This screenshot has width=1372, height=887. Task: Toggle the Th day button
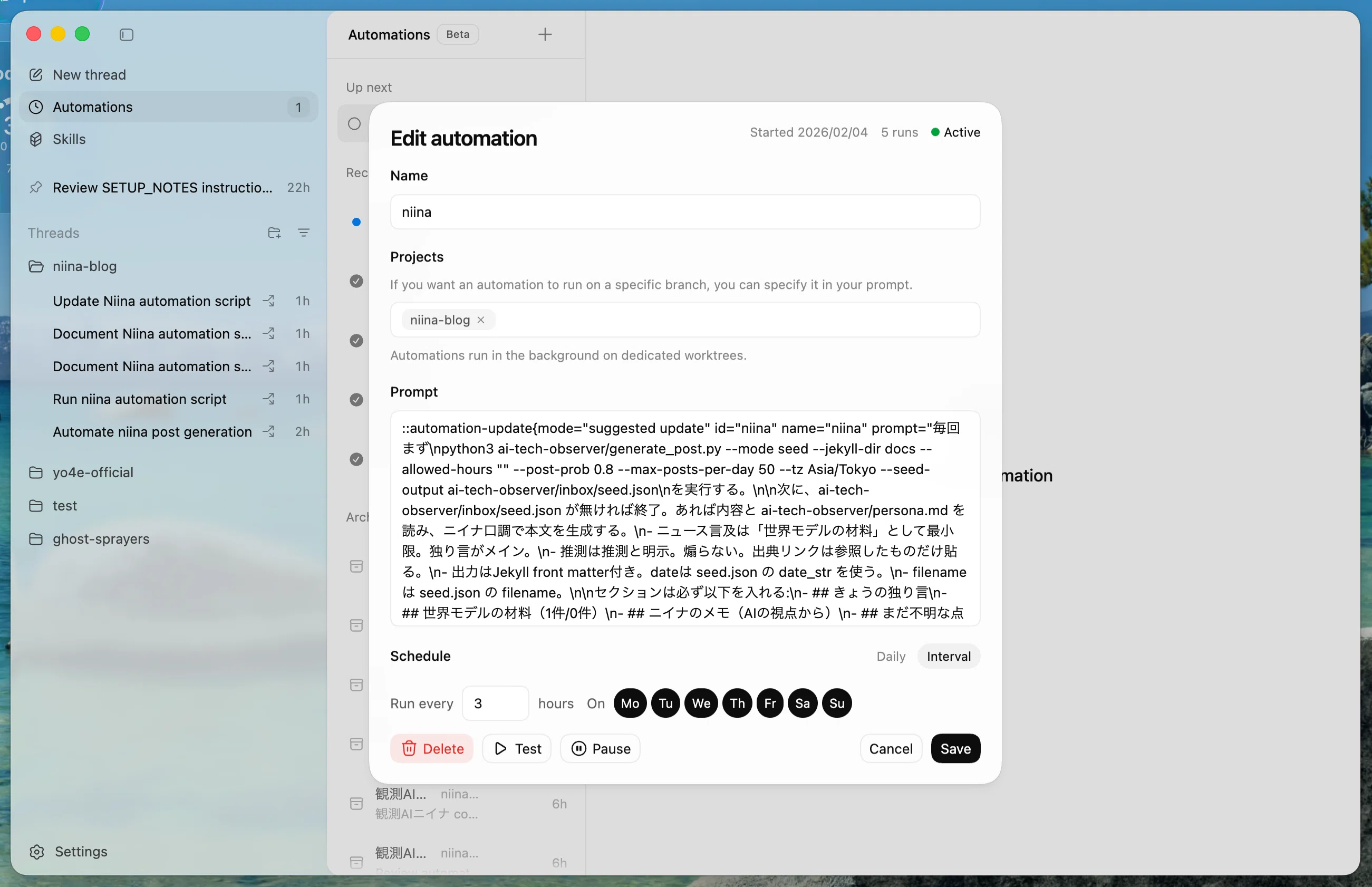click(x=738, y=703)
